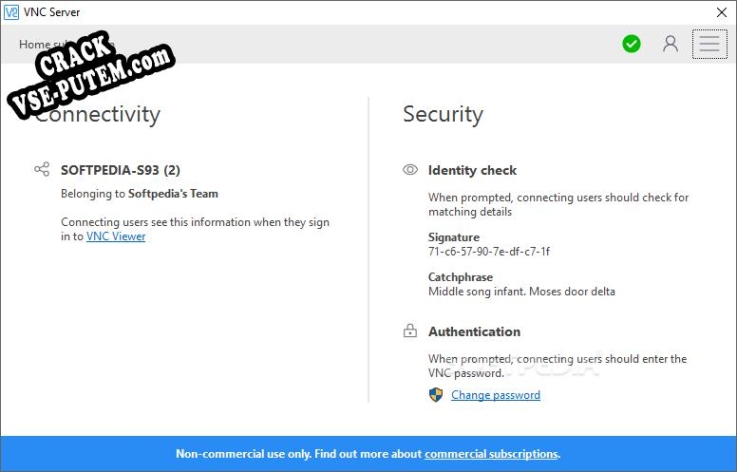Image resolution: width=737 pixels, height=472 pixels.
Task: Click the signature value 71-c6-57-90-7e-df-c7-1f
Action: [x=489, y=251]
